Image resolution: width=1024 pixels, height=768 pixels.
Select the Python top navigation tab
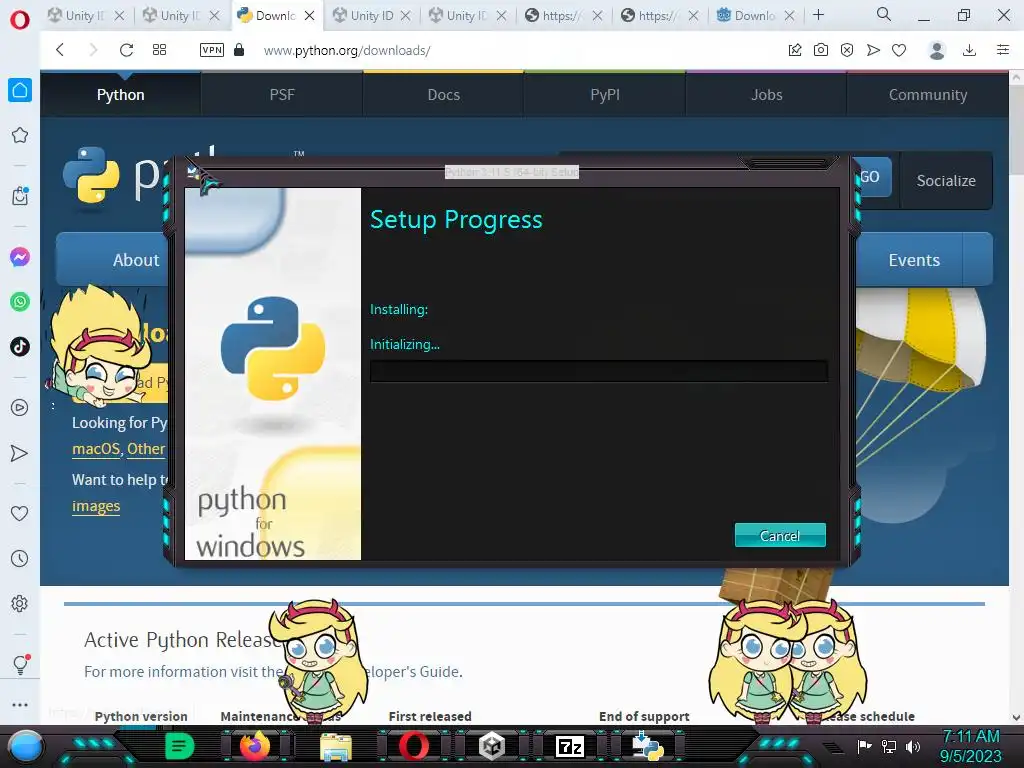(x=121, y=95)
